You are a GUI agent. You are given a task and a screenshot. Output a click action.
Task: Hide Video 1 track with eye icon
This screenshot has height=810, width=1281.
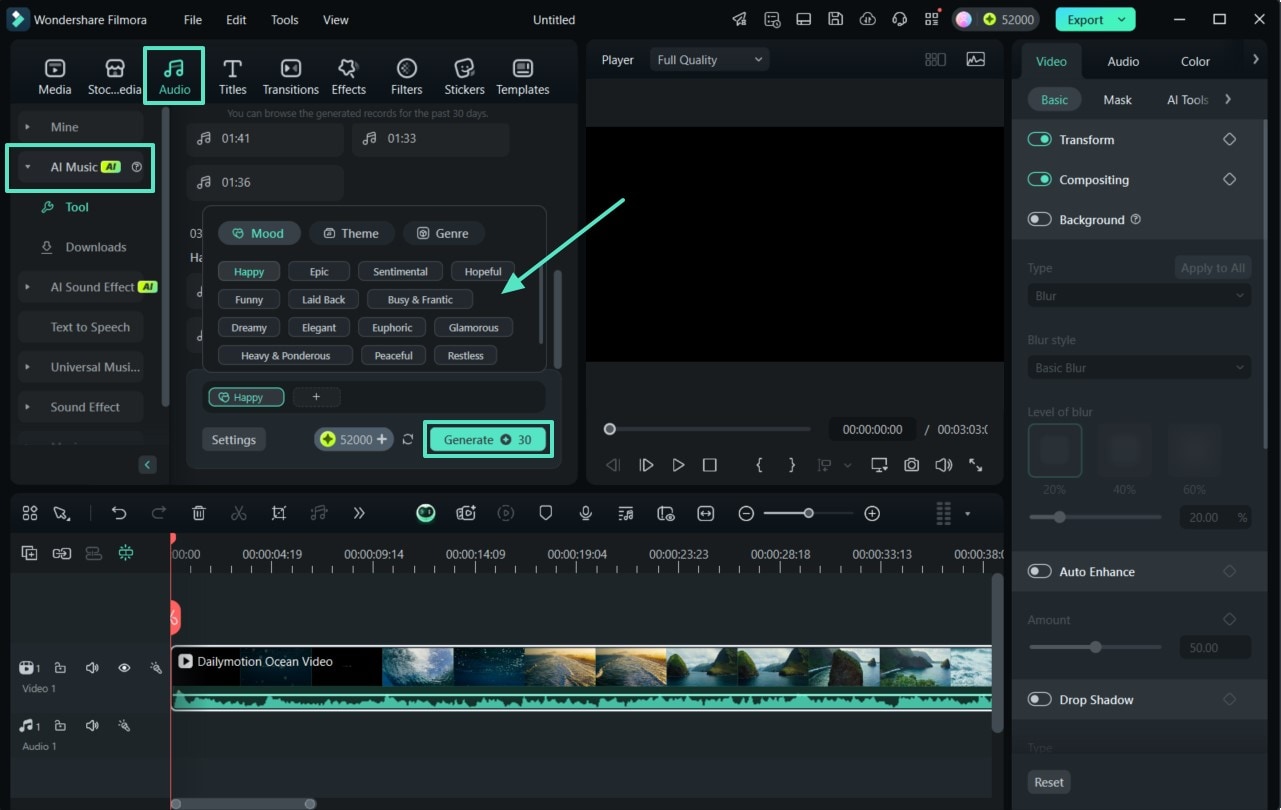(124, 668)
